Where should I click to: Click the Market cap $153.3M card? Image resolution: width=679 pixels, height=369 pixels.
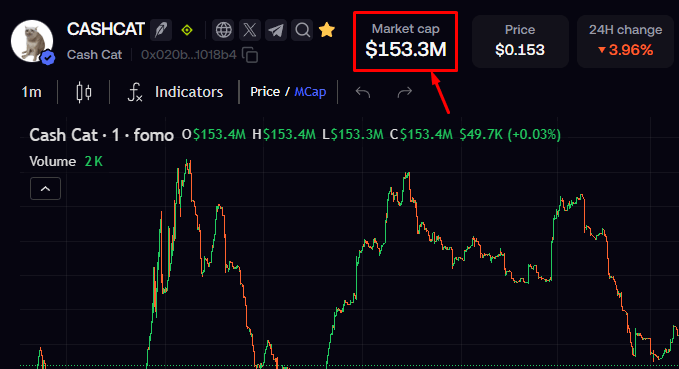(x=405, y=41)
